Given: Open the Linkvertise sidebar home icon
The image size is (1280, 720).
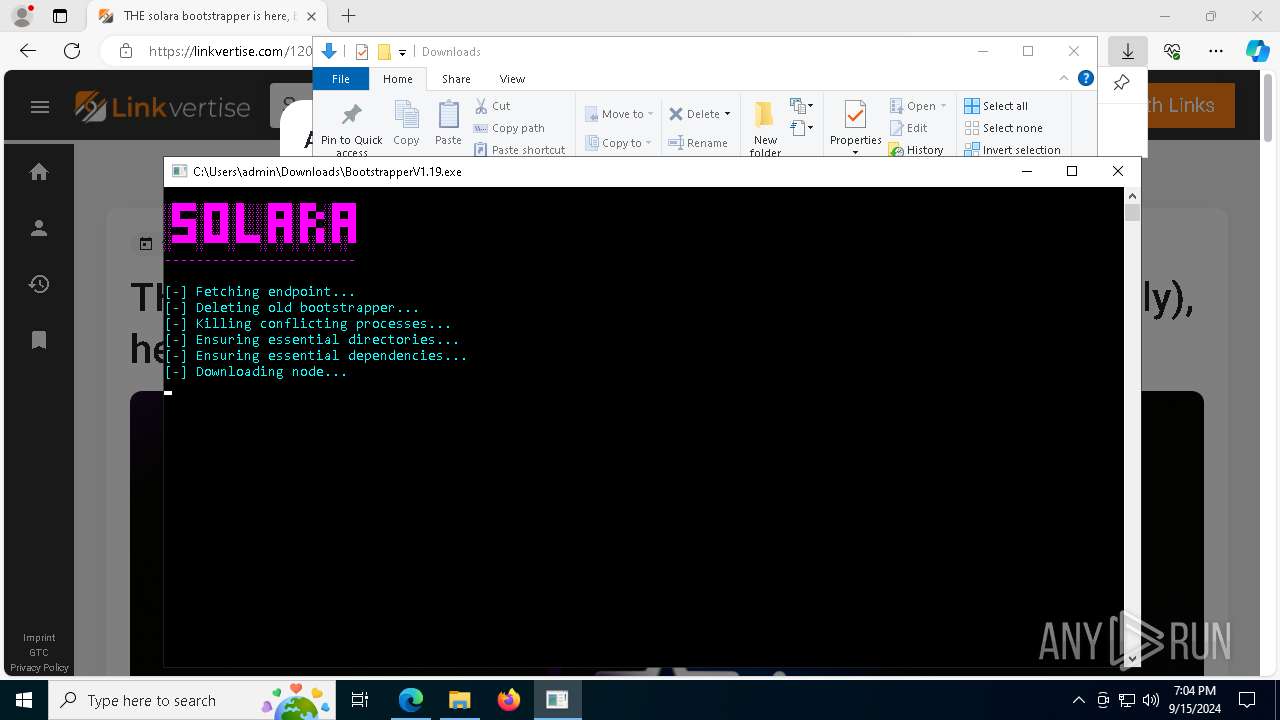Looking at the screenshot, I should (x=39, y=172).
